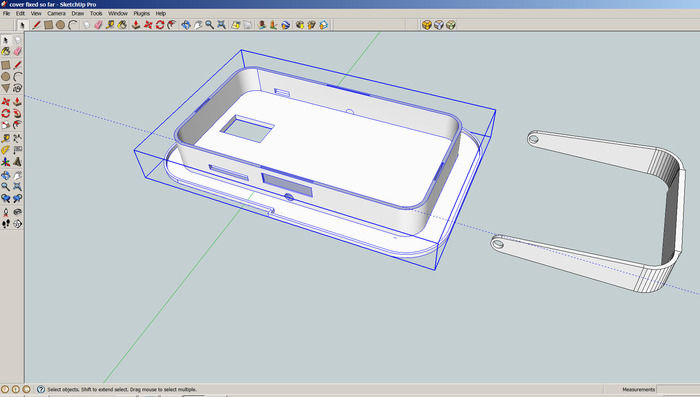Image resolution: width=700 pixels, height=397 pixels.
Task: Click the second round status bar icon
Action: click(x=16, y=389)
